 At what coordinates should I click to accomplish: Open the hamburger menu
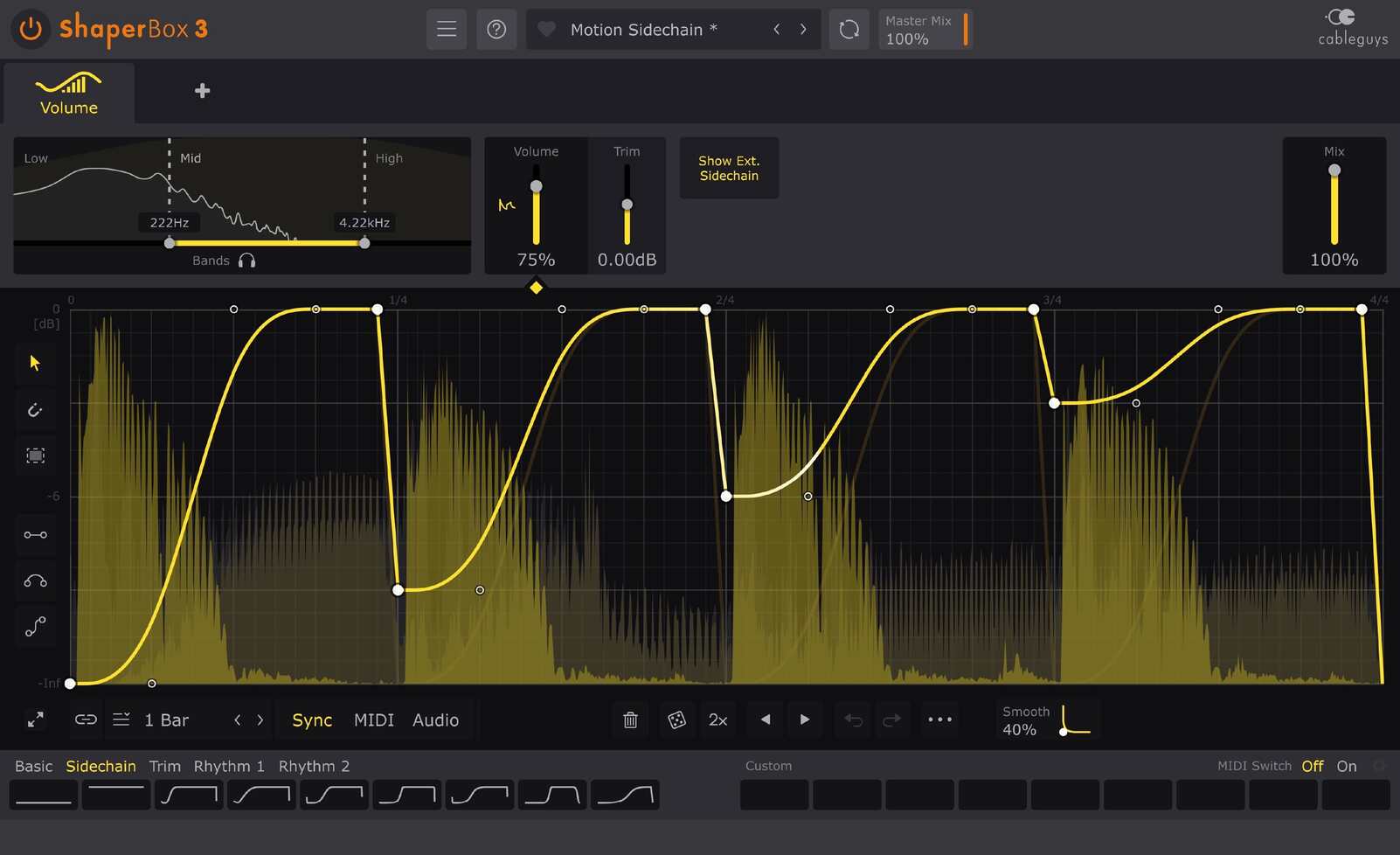coord(447,29)
